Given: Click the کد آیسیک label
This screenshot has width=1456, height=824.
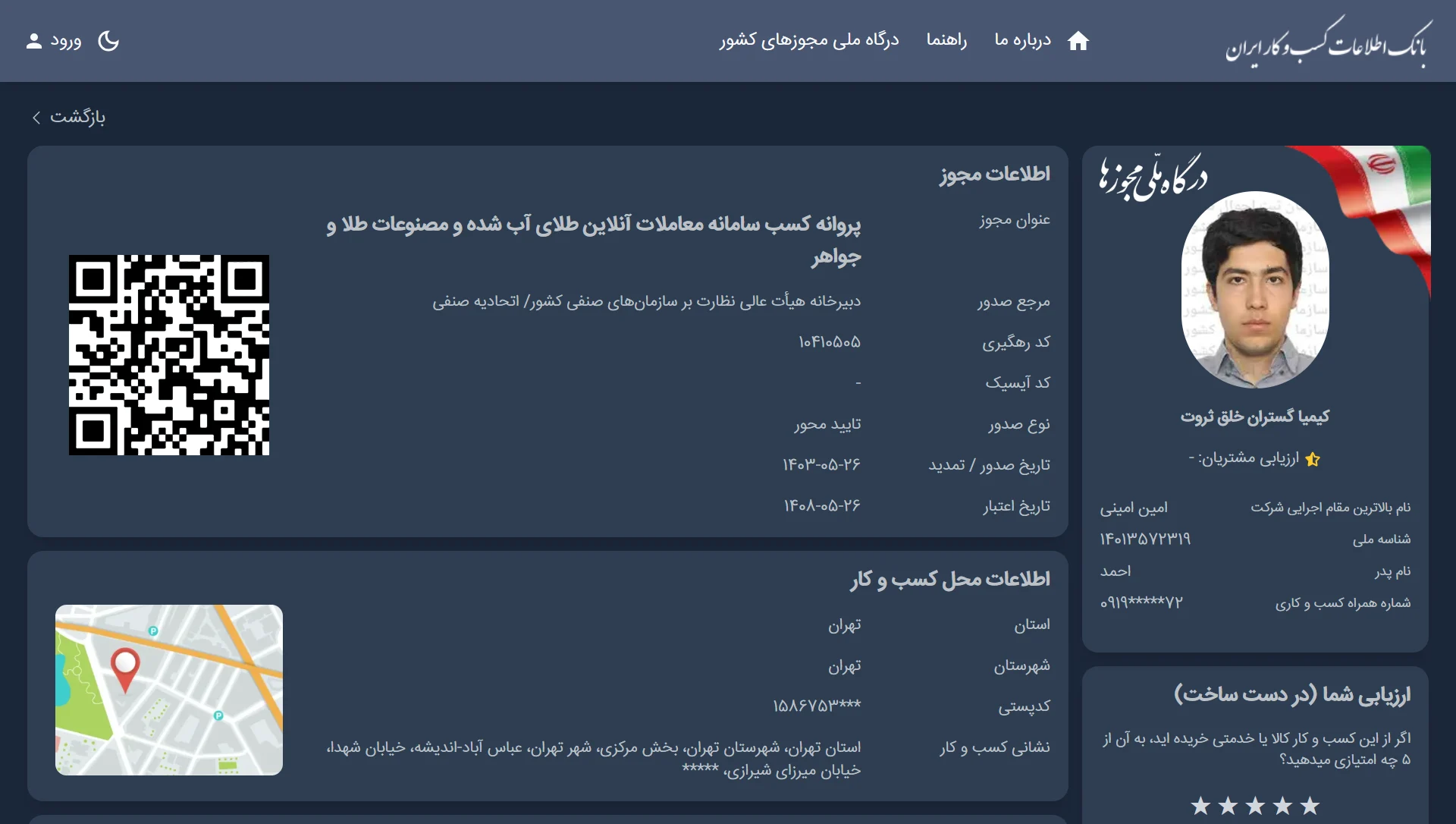Looking at the screenshot, I should 1018,383.
